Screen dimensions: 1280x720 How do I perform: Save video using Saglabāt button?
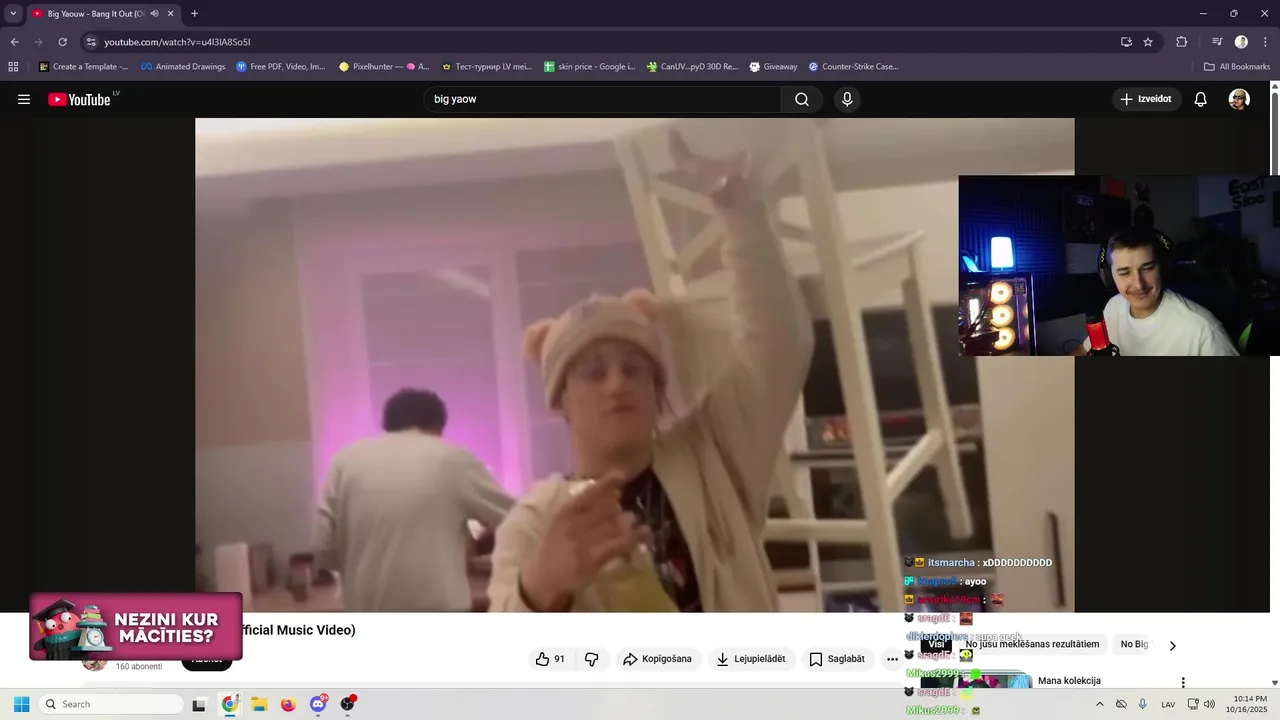[x=837, y=659]
